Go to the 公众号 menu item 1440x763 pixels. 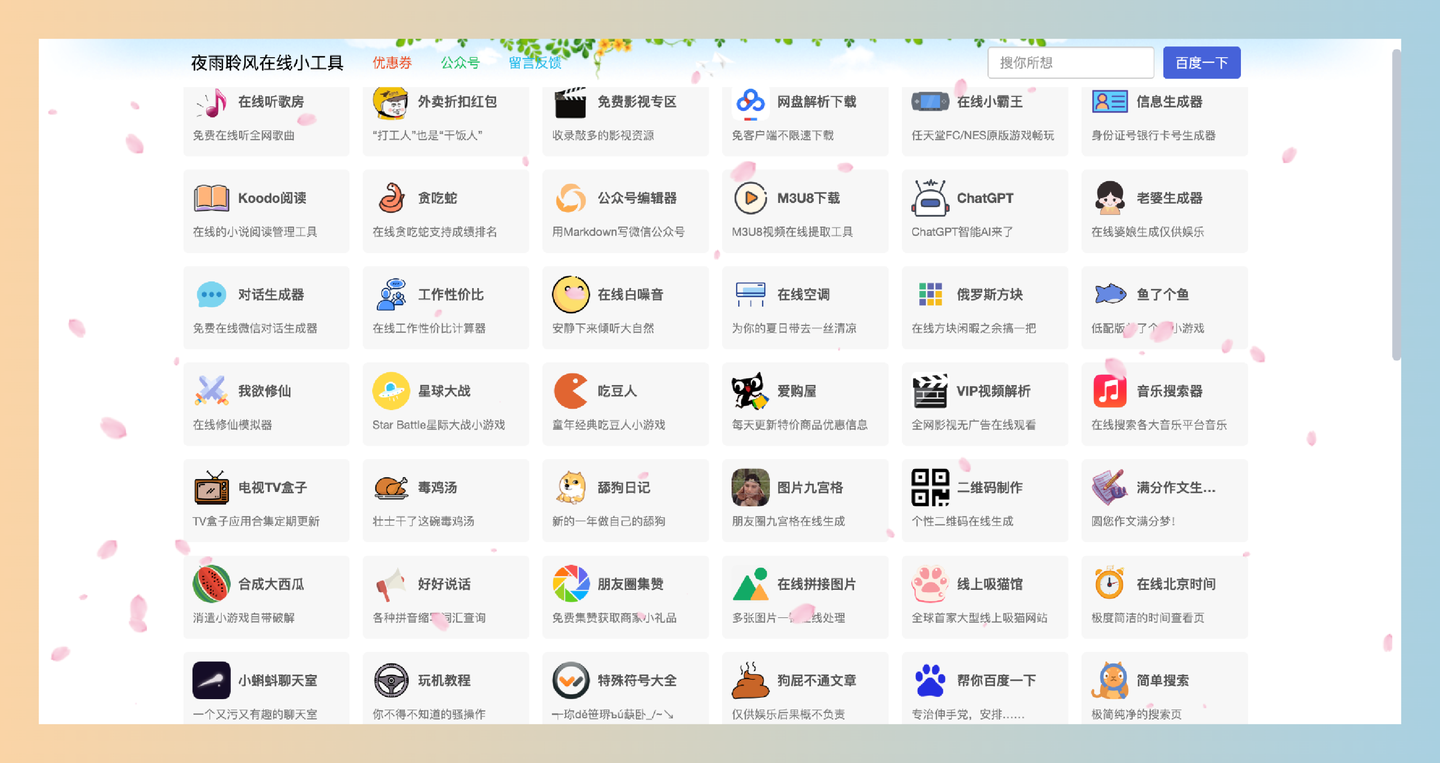click(x=460, y=63)
